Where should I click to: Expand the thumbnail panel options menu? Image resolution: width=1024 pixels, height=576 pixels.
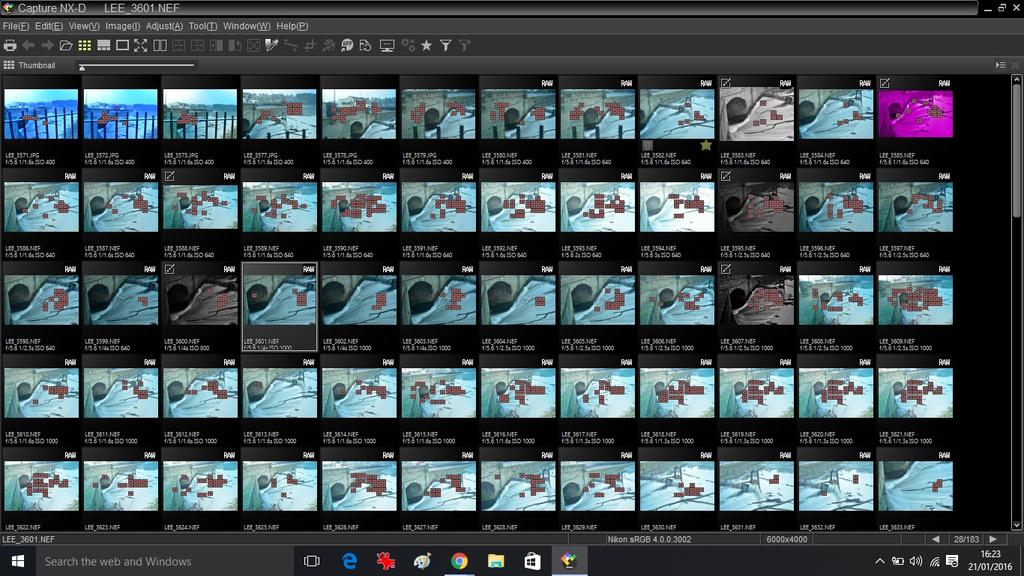[x=1000, y=65]
